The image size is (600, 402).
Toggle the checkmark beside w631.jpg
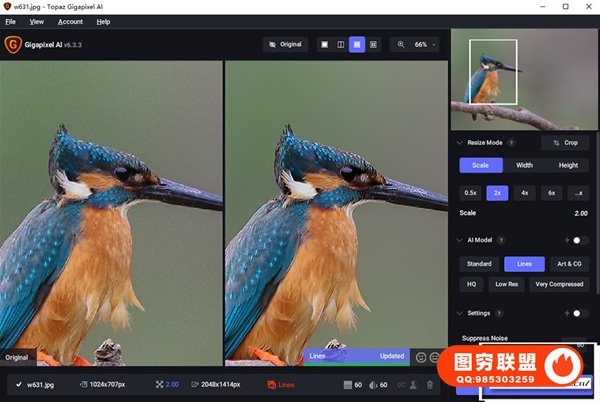[x=20, y=385]
